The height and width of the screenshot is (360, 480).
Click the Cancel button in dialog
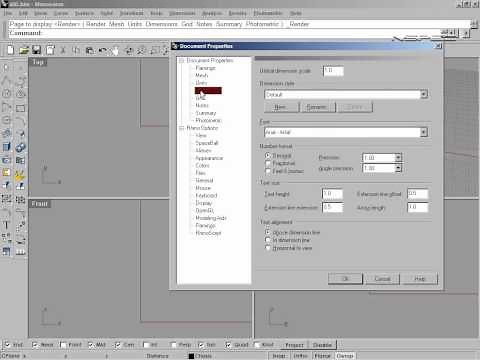pyautogui.click(x=382, y=278)
